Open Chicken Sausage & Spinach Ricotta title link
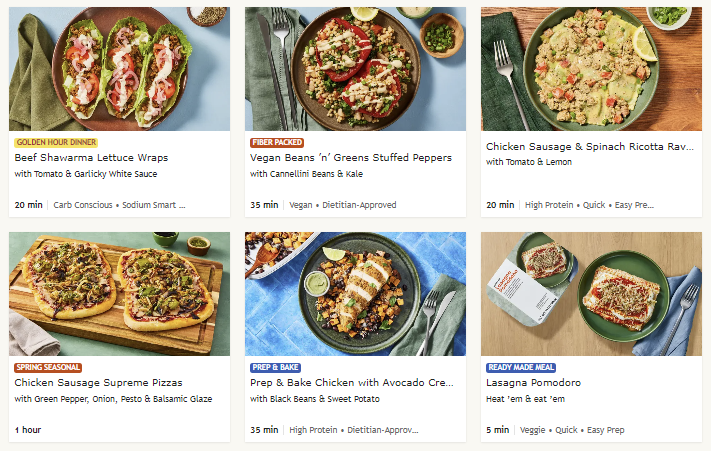711x451 pixels. (x=589, y=147)
